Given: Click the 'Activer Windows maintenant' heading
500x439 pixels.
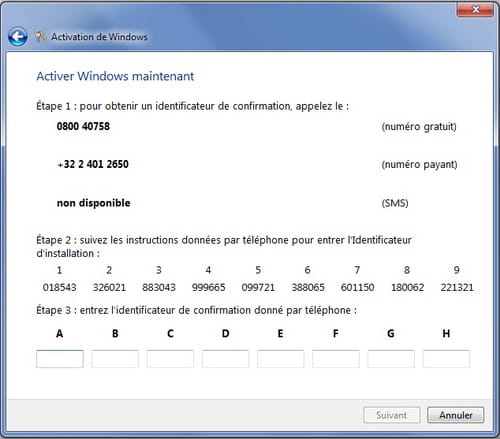Looking at the screenshot, I should 115,76.
